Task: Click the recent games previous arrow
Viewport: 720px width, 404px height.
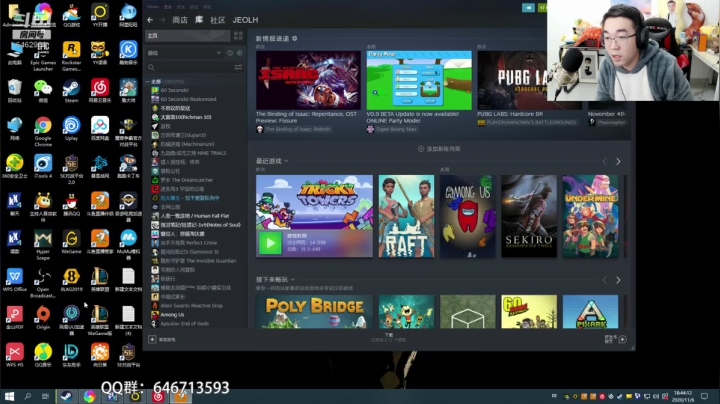Action: (x=605, y=162)
